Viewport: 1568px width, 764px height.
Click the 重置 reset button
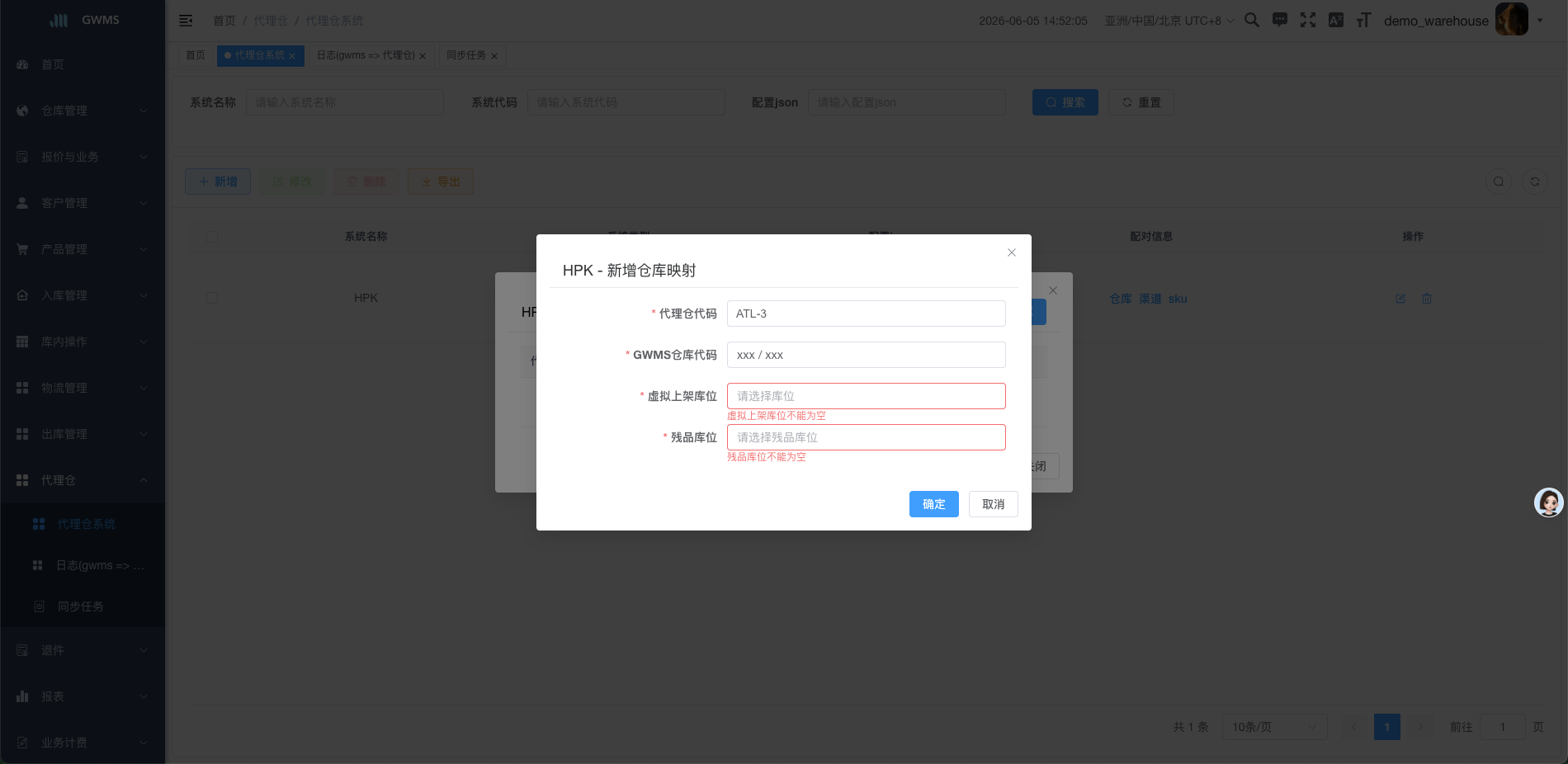coord(1141,102)
